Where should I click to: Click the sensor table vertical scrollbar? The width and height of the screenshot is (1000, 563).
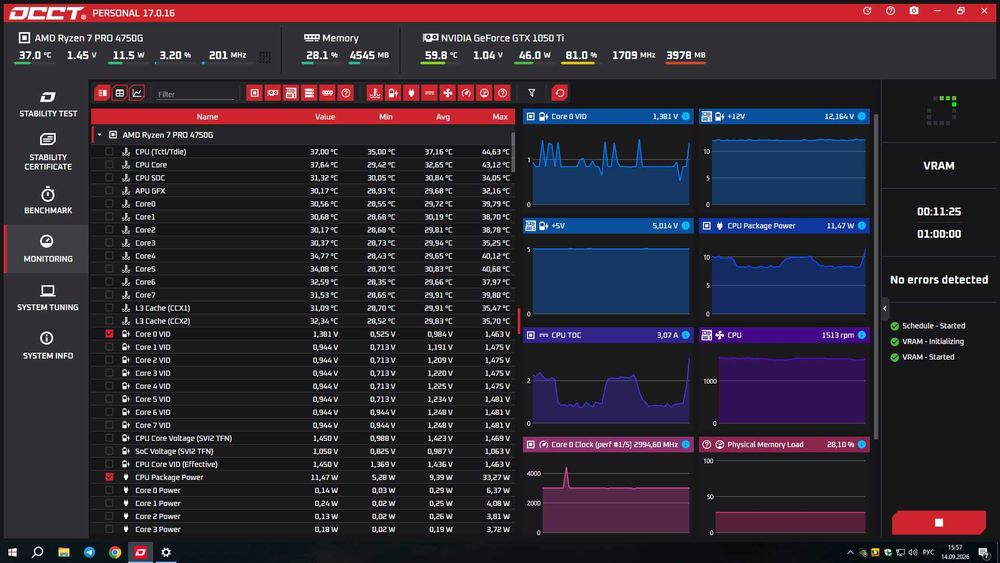(513, 152)
